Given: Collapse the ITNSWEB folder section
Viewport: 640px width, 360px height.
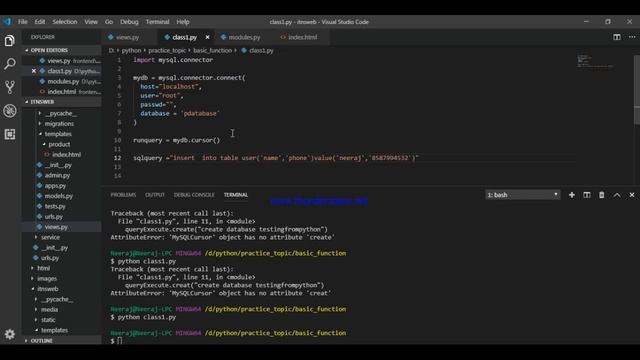Looking at the screenshot, I should pos(61,102).
